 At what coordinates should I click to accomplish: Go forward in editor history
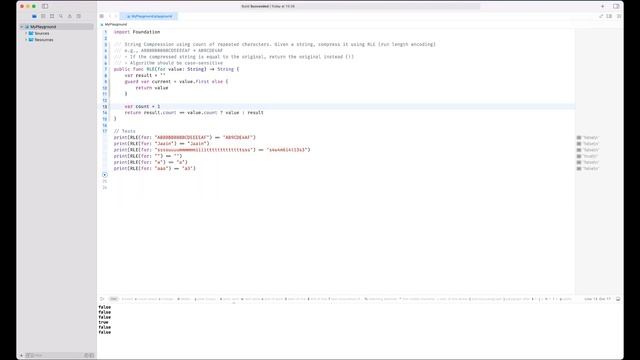[x=116, y=16]
